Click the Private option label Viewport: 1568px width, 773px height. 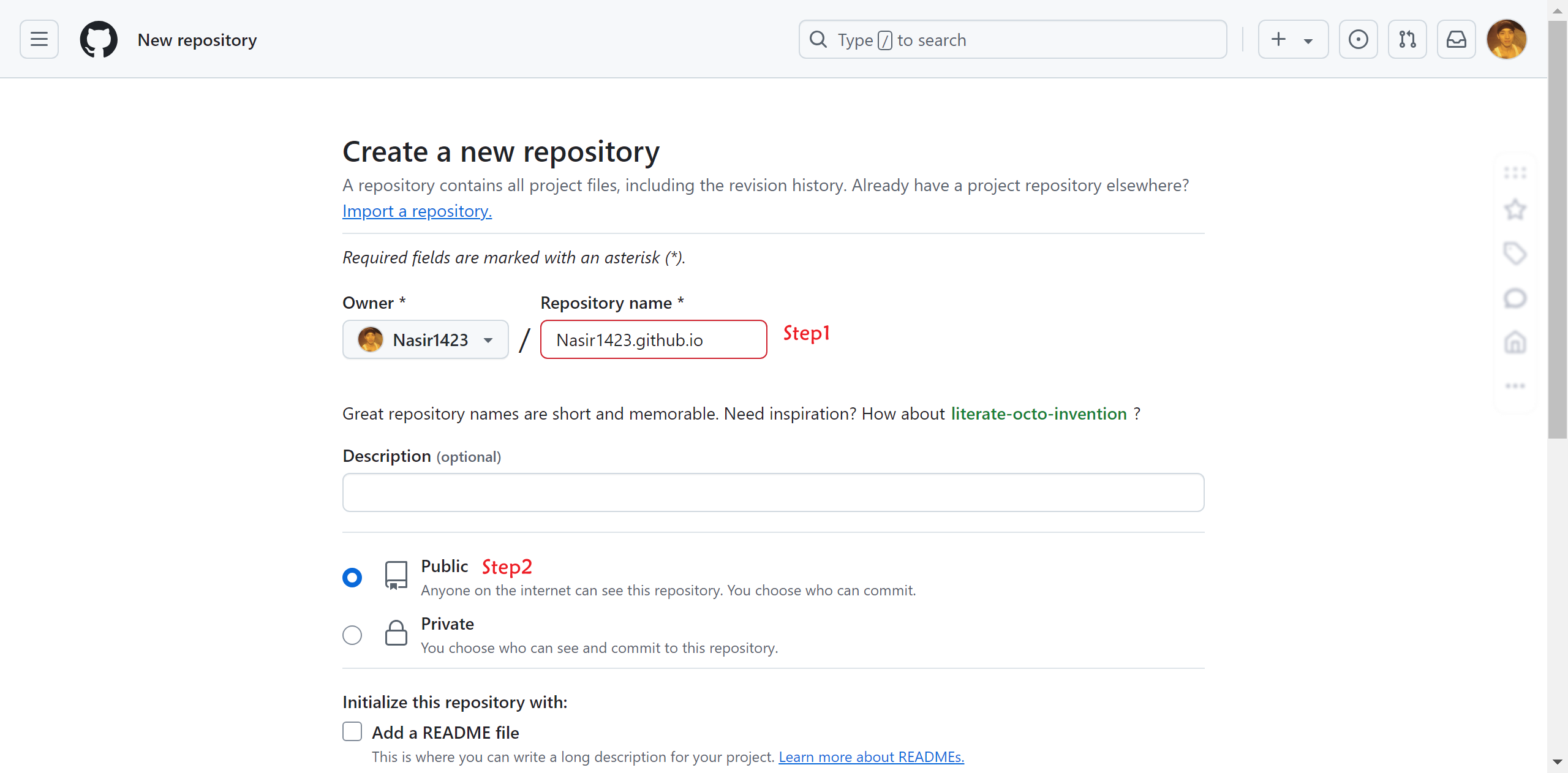coord(448,624)
